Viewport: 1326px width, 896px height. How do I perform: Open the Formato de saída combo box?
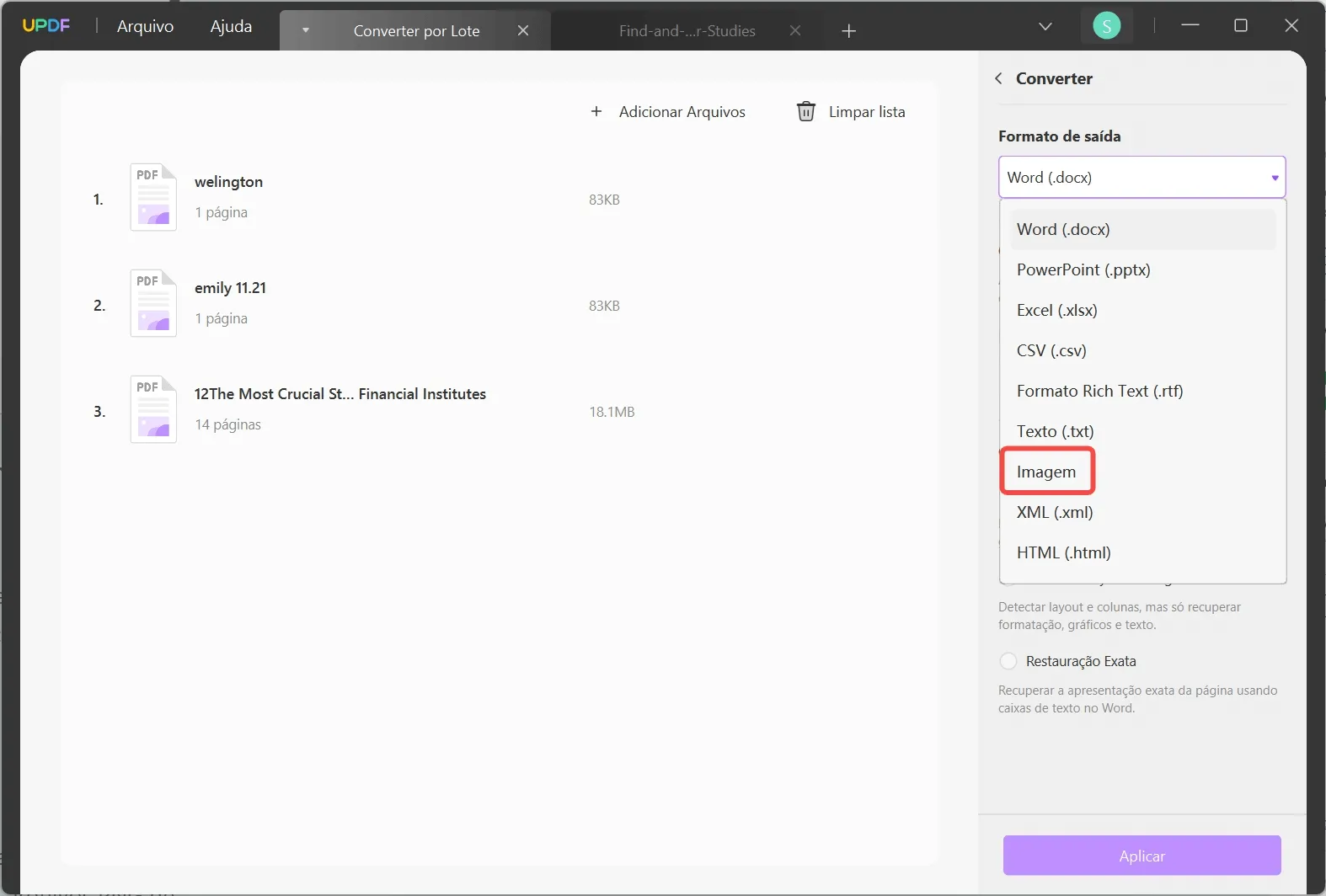coord(1142,177)
